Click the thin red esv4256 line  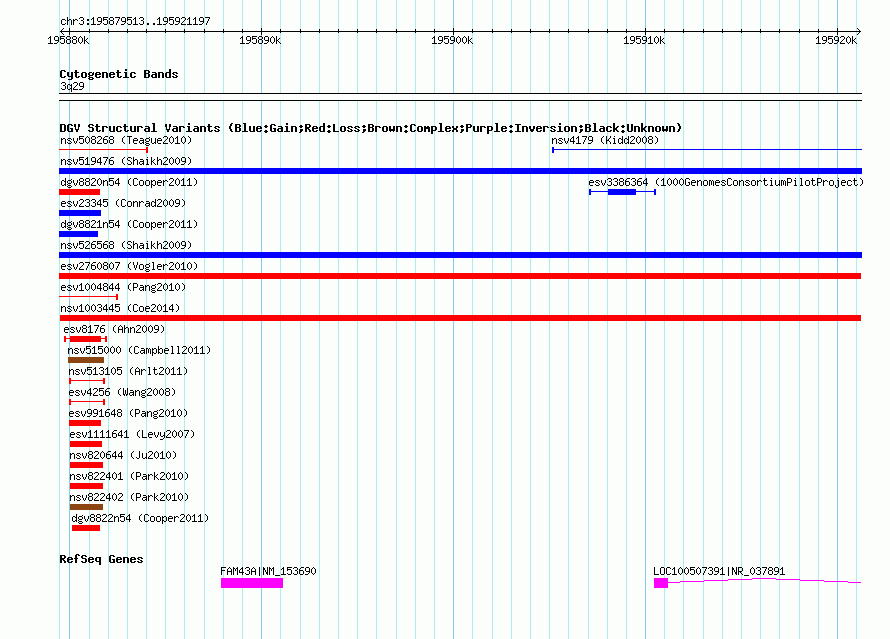click(87, 402)
